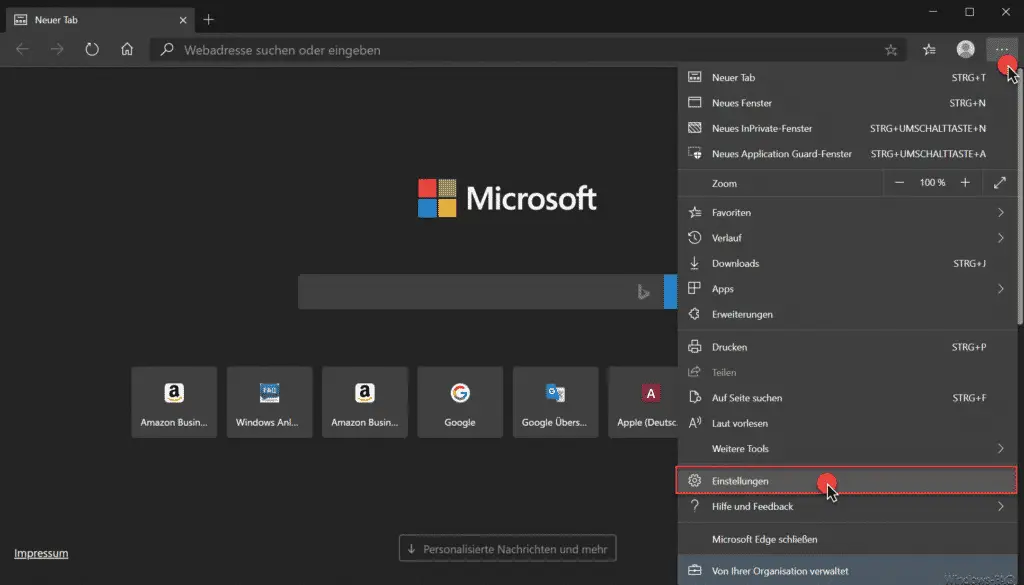Click the forward navigation arrow

(x=57, y=50)
